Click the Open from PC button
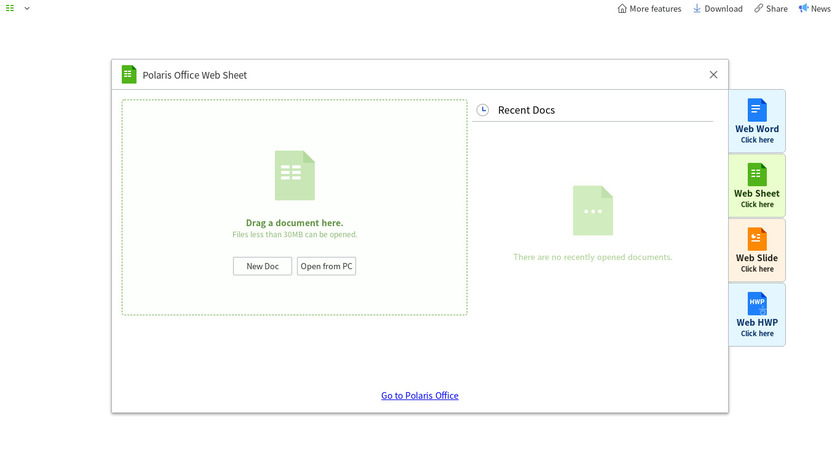Viewport: 840px width, 472px height. pyautogui.click(x=326, y=266)
